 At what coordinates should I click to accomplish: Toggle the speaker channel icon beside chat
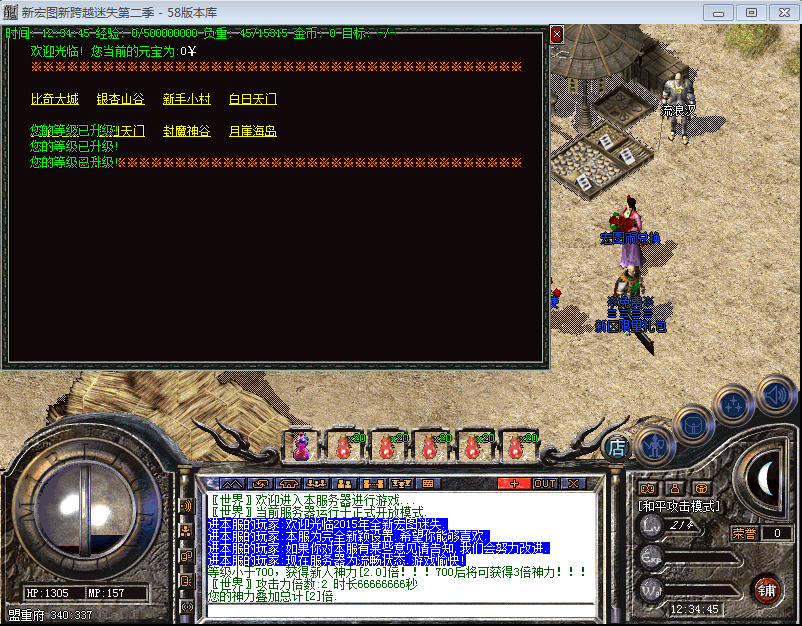tap(186, 581)
